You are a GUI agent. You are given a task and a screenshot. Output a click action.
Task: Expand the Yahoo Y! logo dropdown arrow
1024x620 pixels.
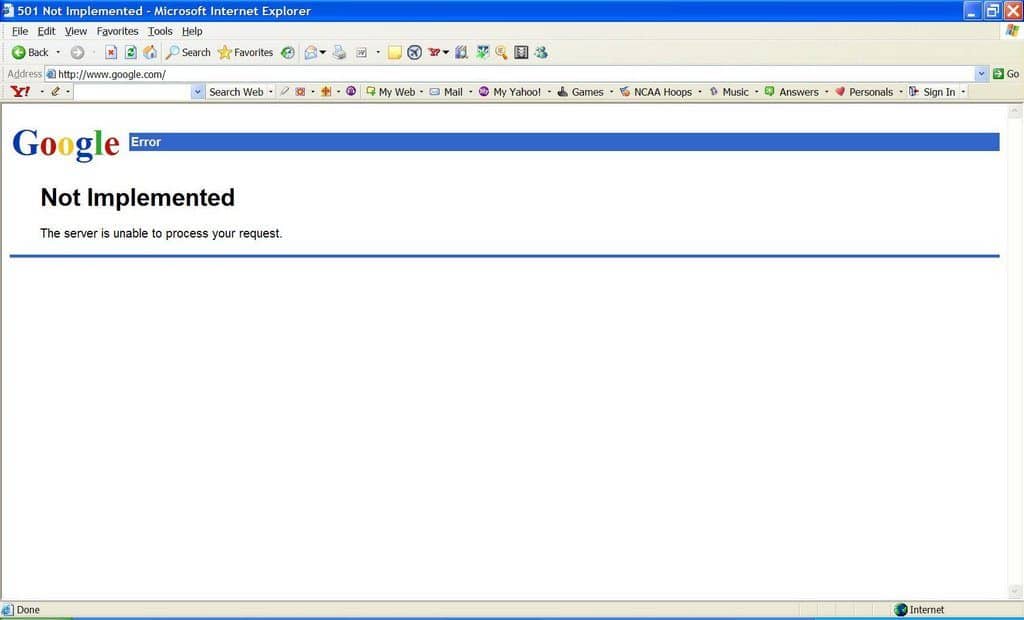[x=42, y=91]
